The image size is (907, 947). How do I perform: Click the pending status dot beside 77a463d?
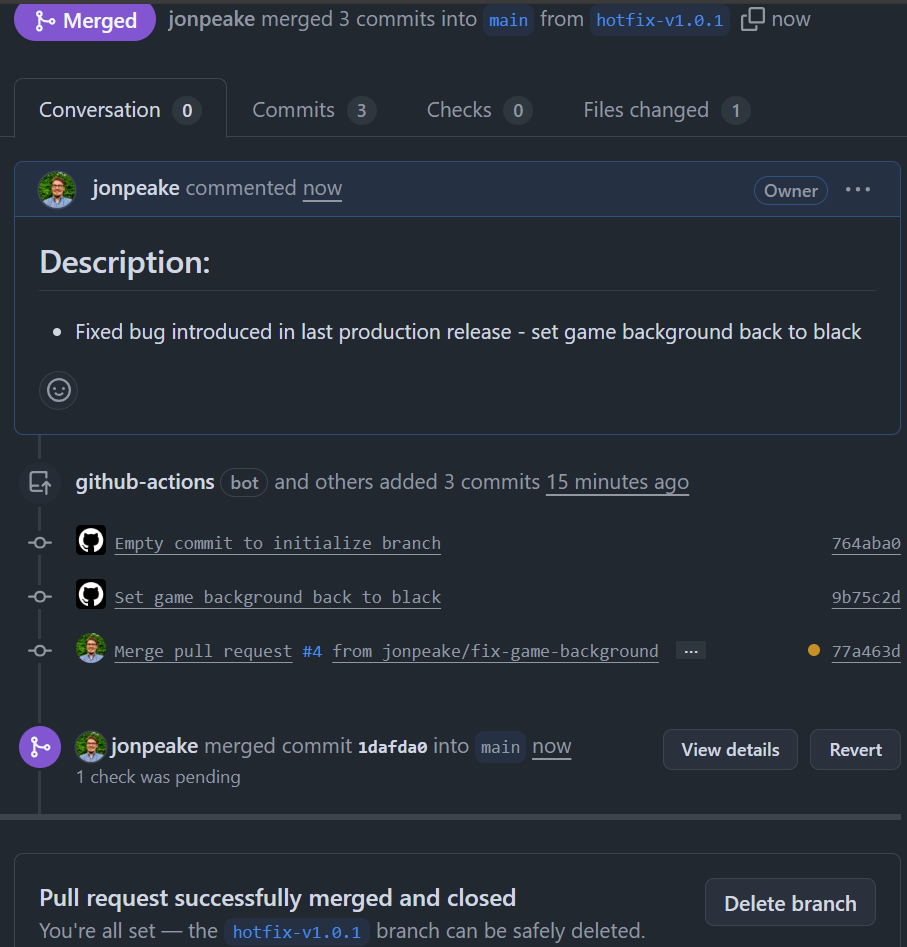point(814,650)
